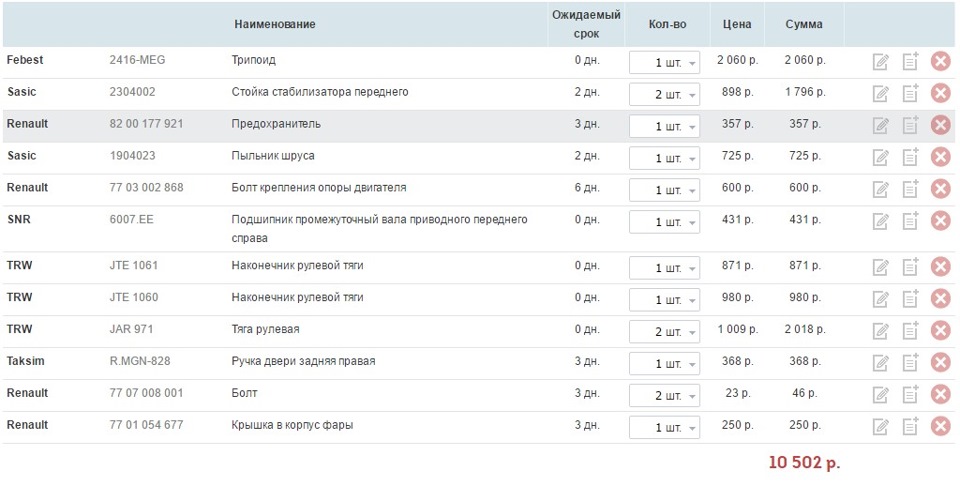Add a note to Sasic 2304002
Image resolution: width=960 pixels, height=486 pixels.
(910, 94)
